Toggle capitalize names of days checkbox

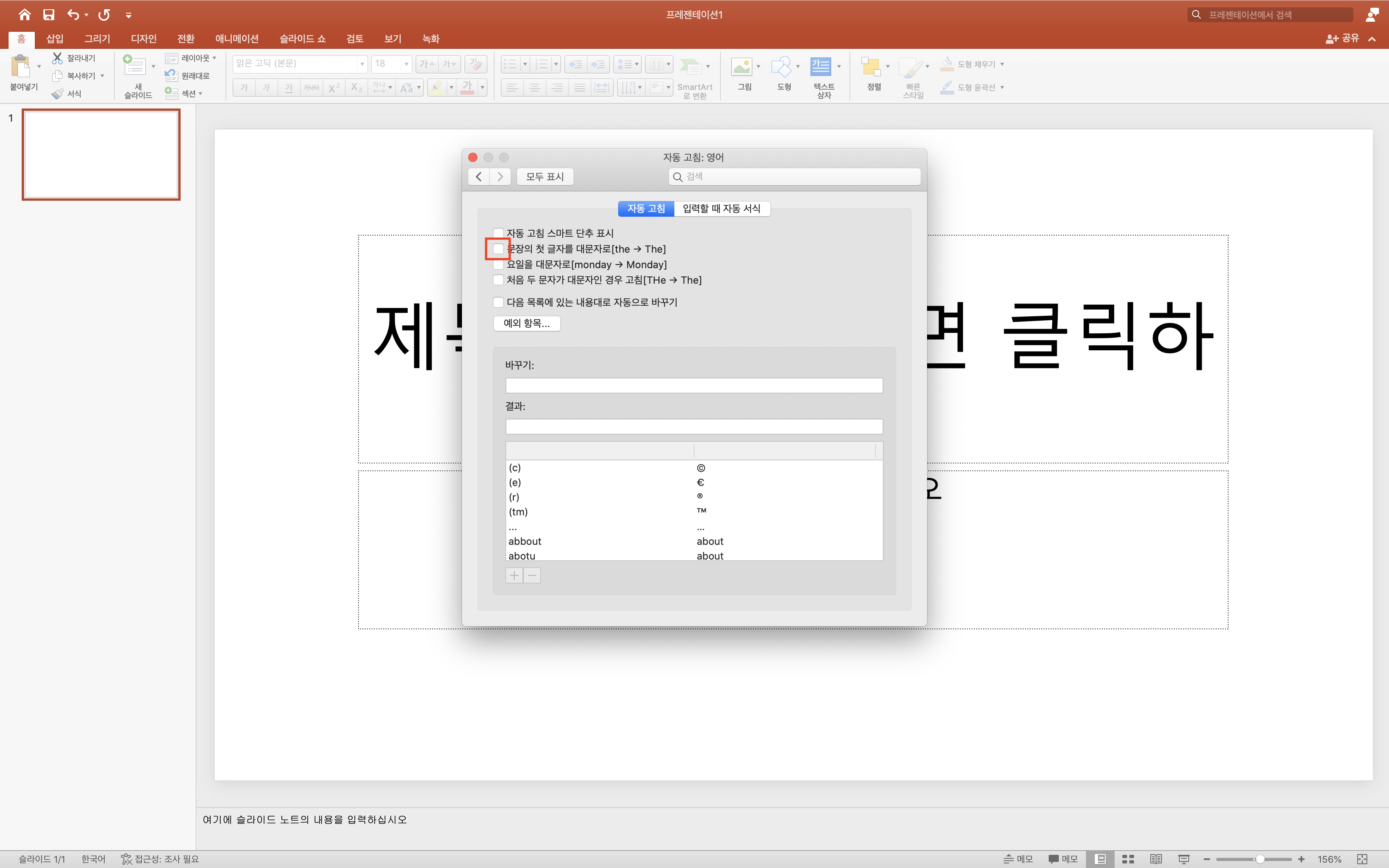tap(498, 265)
